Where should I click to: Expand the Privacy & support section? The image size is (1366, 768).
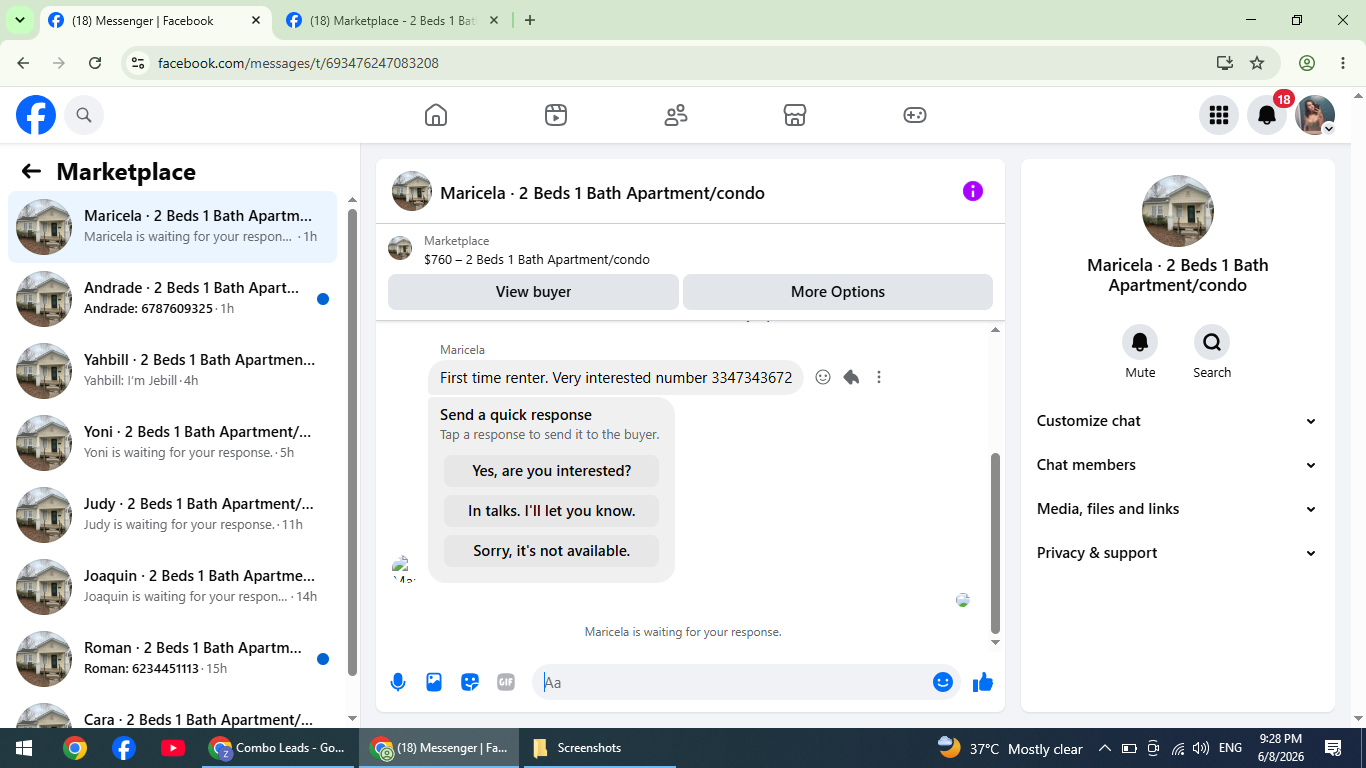(1177, 553)
